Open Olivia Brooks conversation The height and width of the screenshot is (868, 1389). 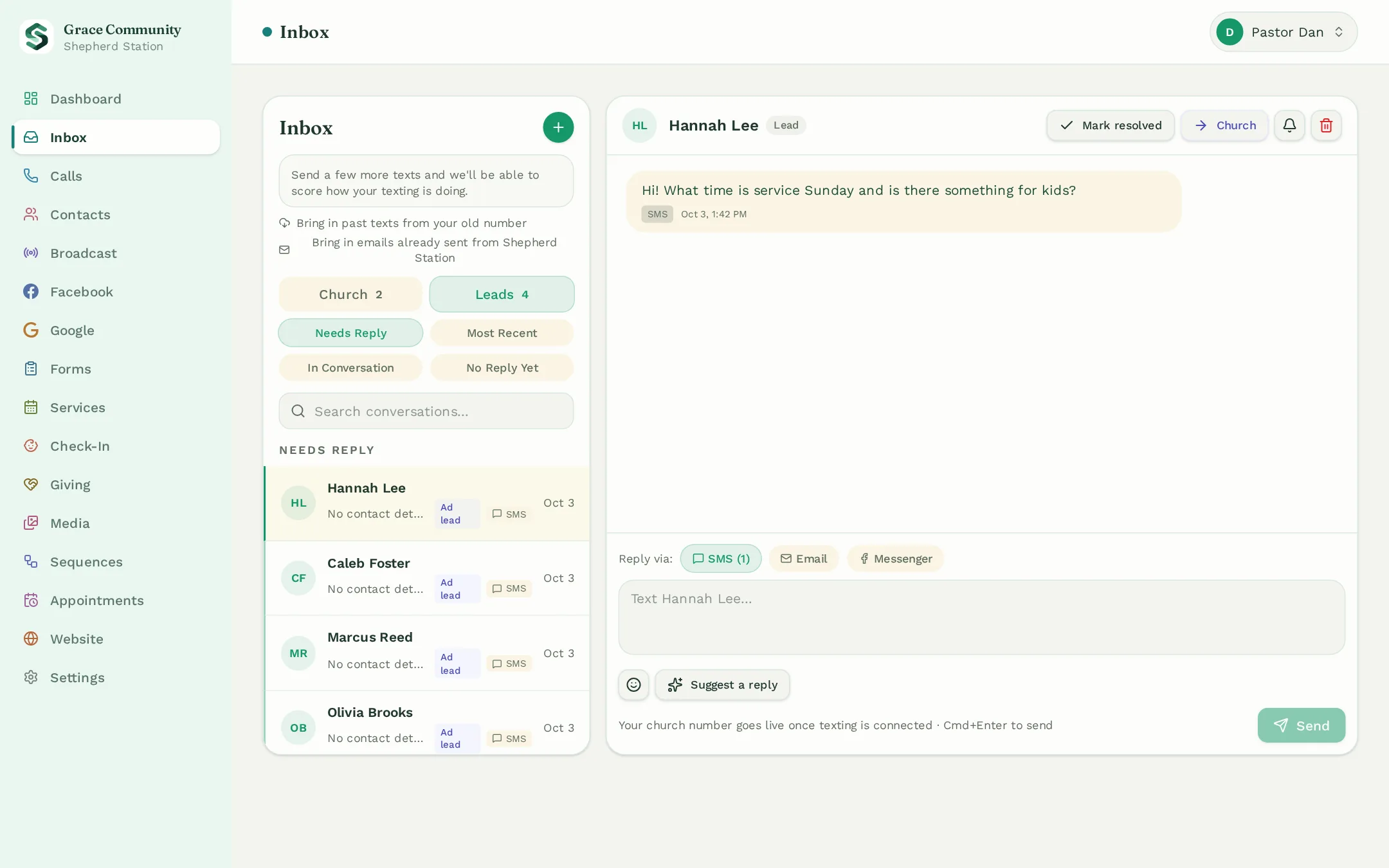pos(427,723)
